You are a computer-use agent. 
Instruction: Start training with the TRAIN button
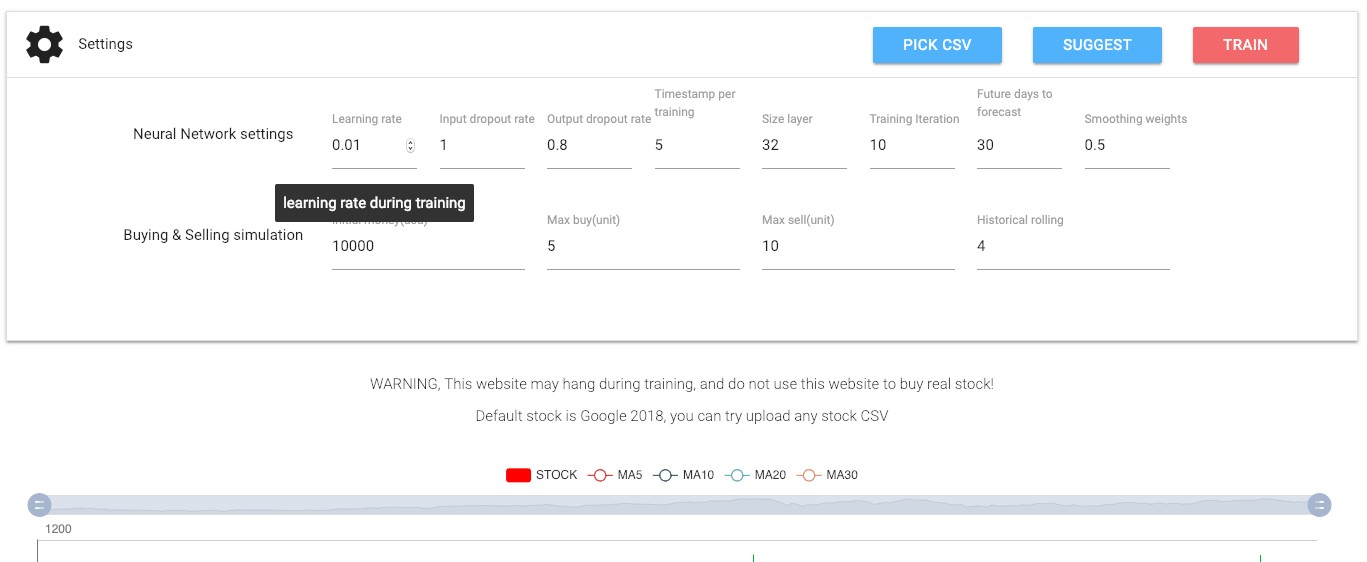(1245, 45)
